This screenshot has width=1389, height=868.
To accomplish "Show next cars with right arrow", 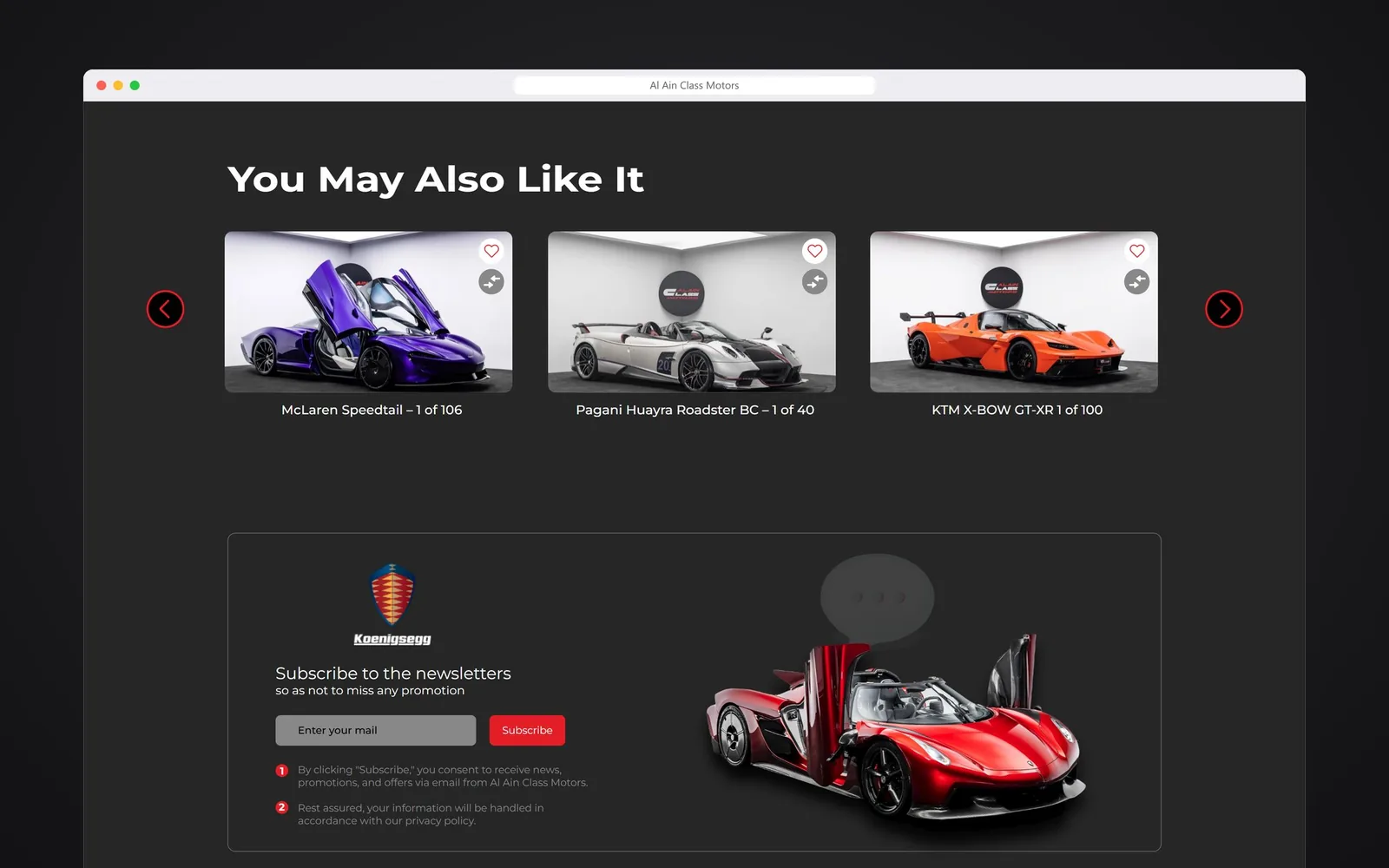I will (1224, 309).
